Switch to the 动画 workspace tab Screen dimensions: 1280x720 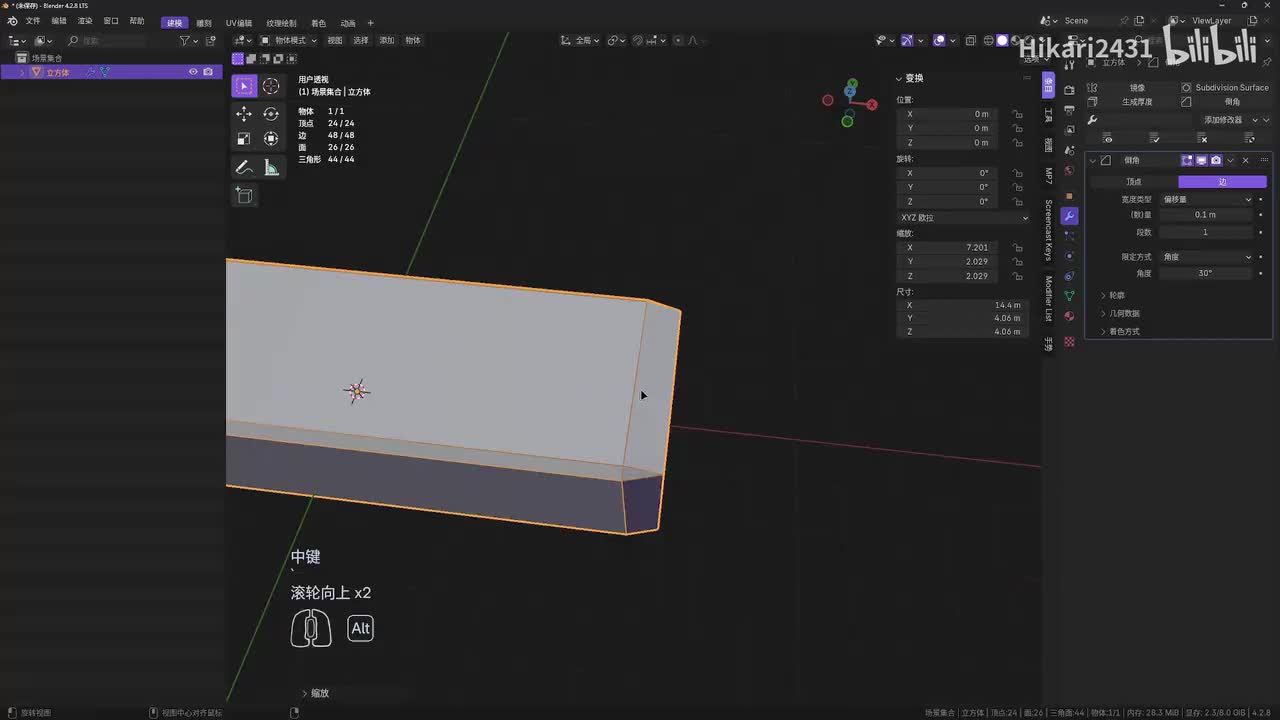348,23
